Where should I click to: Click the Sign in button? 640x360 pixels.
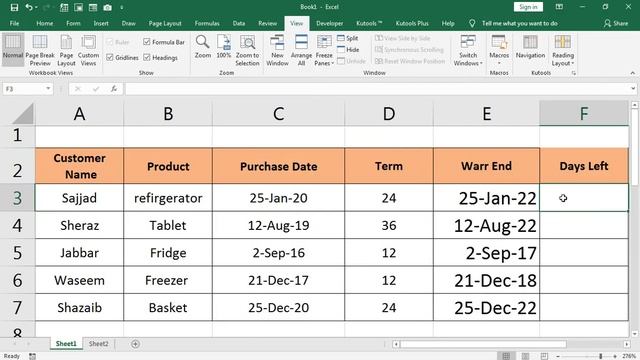528,7
